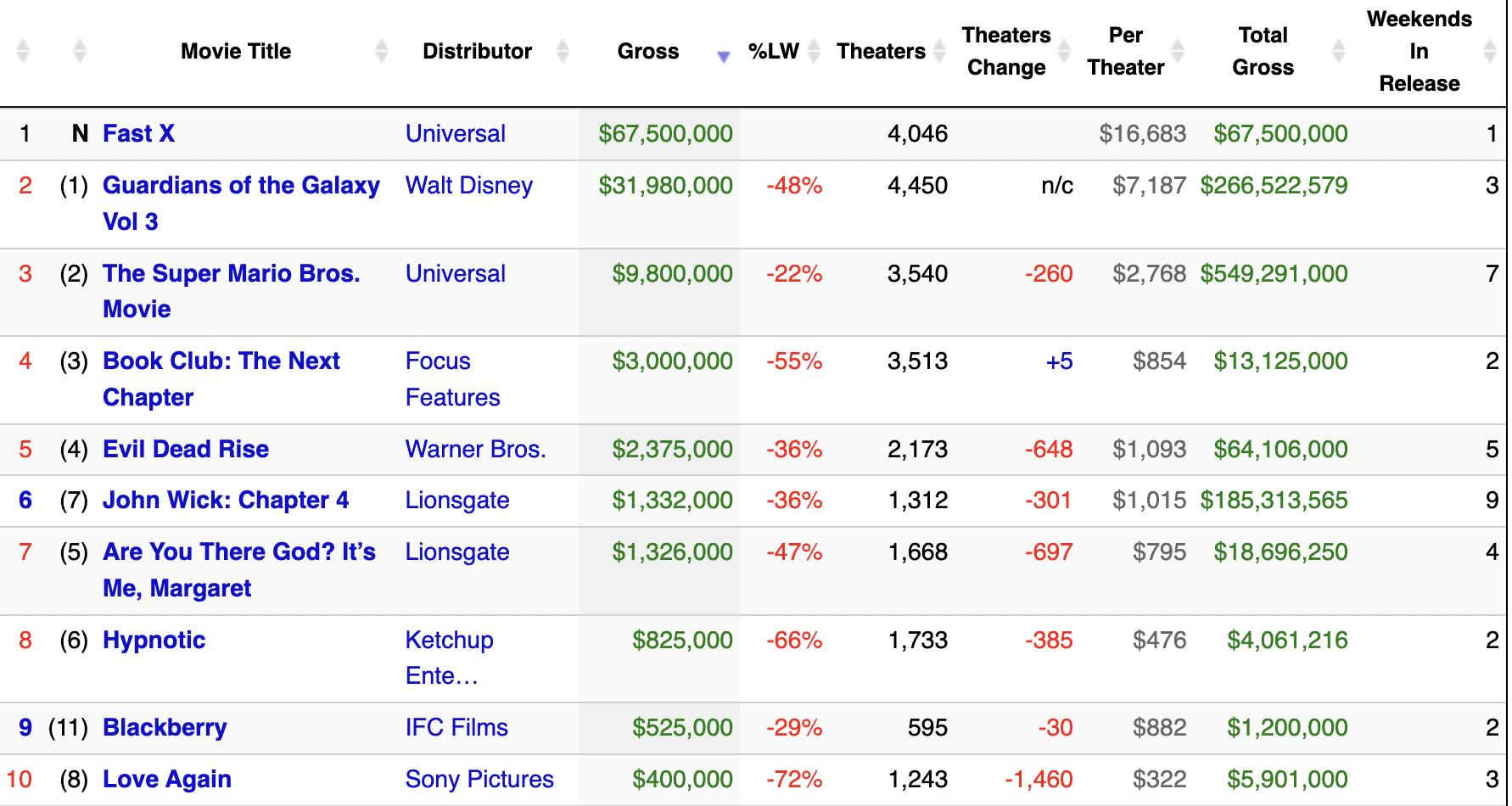This screenshot has width=1512, height=806.
Task: Click Guardians gross $31,980,000
Action: coord(665,186)
